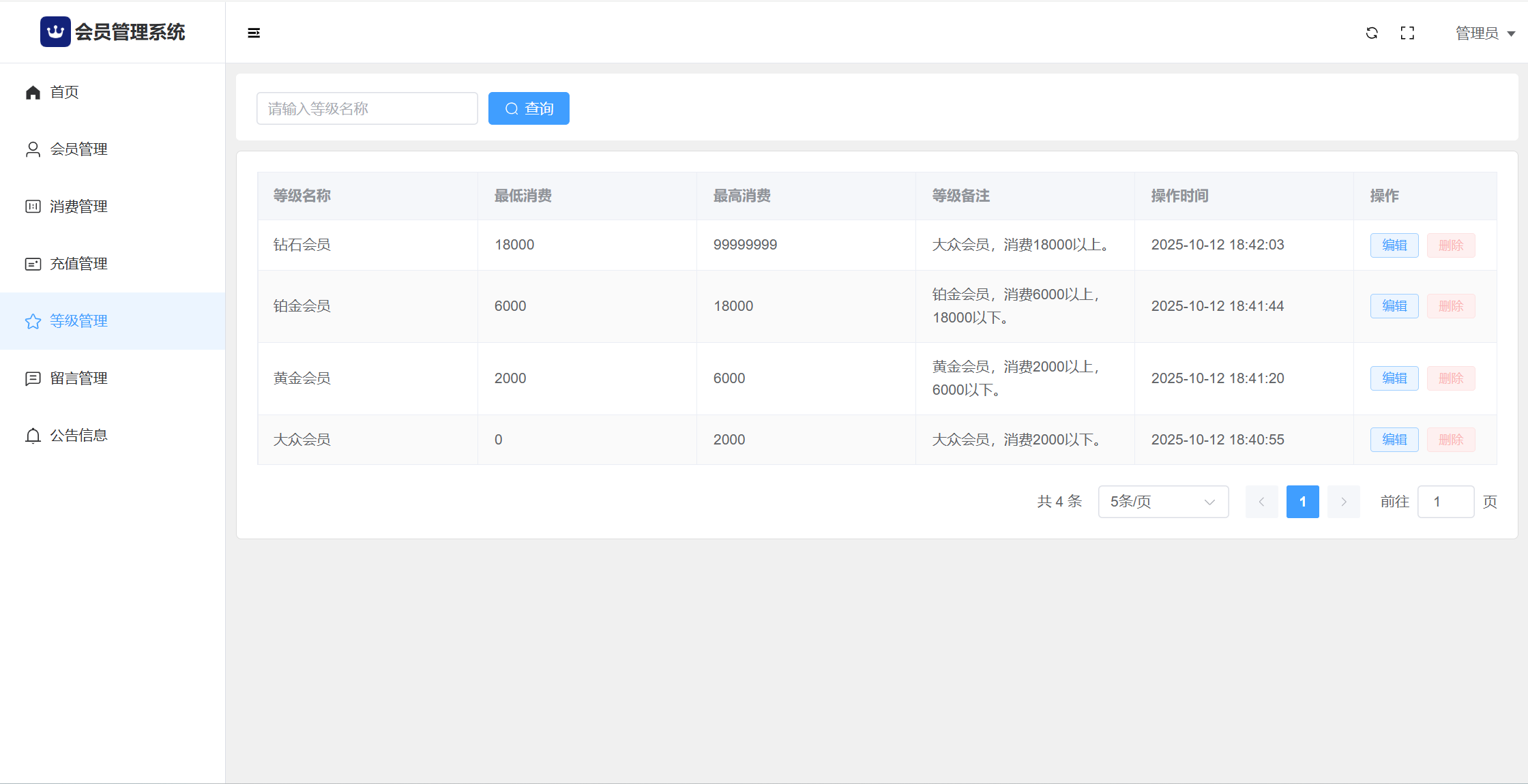The image size is (1528, 784).
Task: Click the home icon for 首页
Action: [x=33, y=92]
